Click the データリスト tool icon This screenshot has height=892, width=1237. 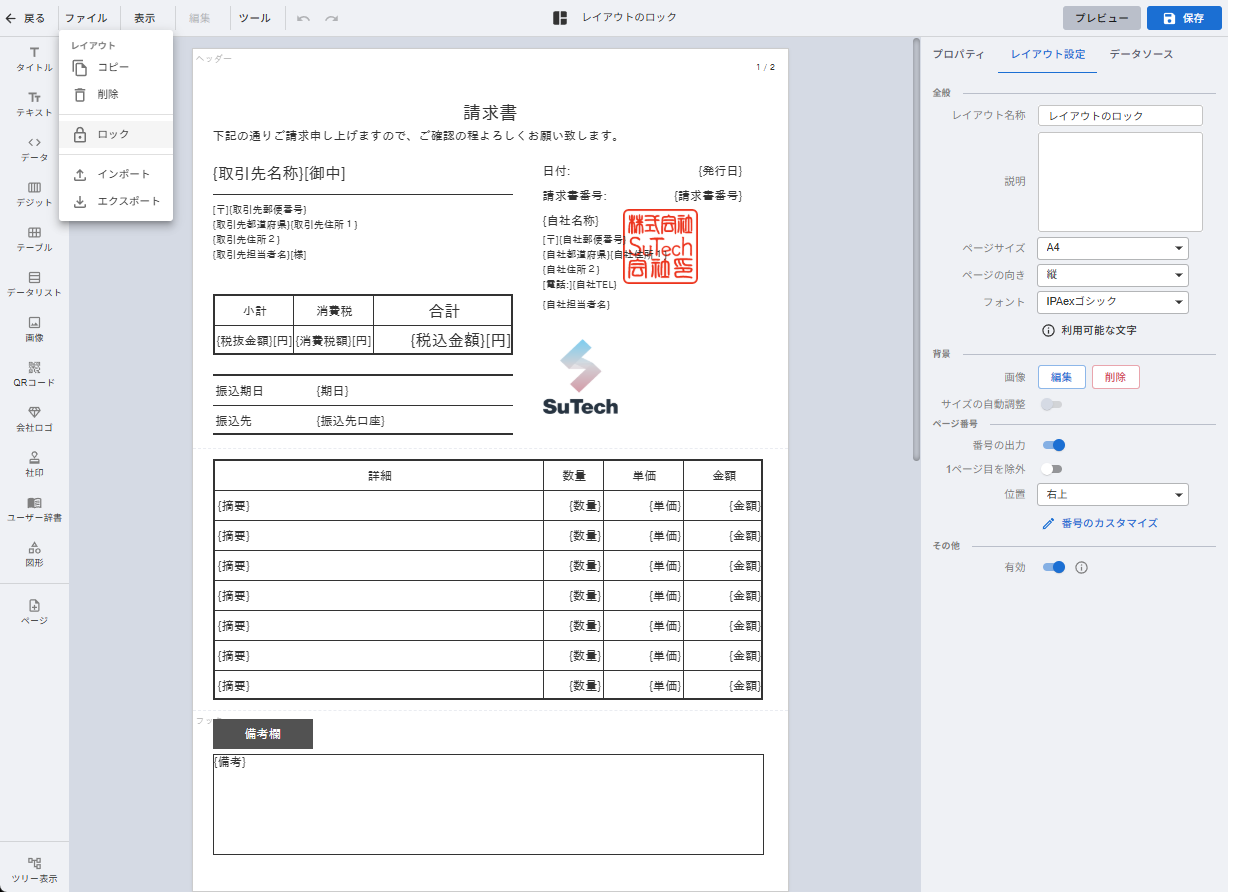34,283
